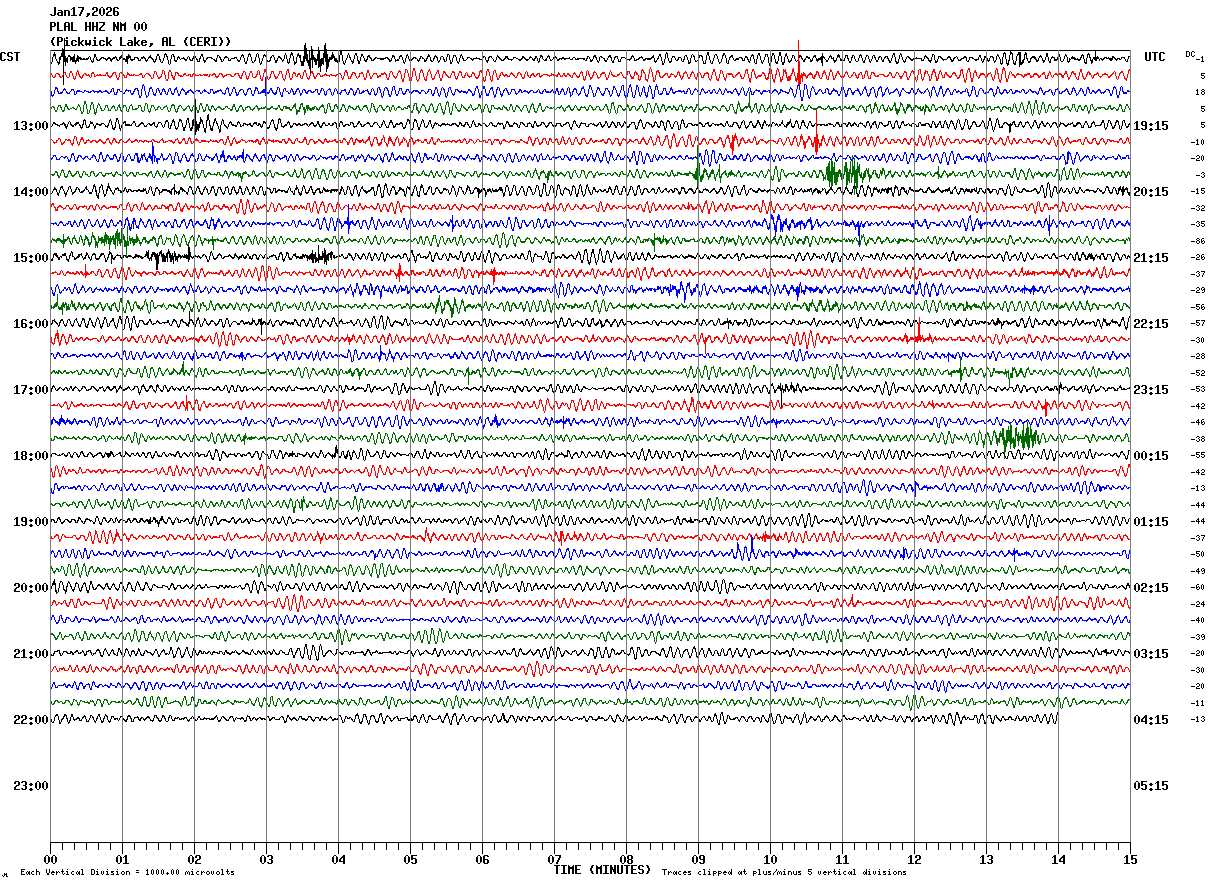Screen dimensions: 1210x886
Task: Click the UTC column header
Action: (x=1155, y=57)
